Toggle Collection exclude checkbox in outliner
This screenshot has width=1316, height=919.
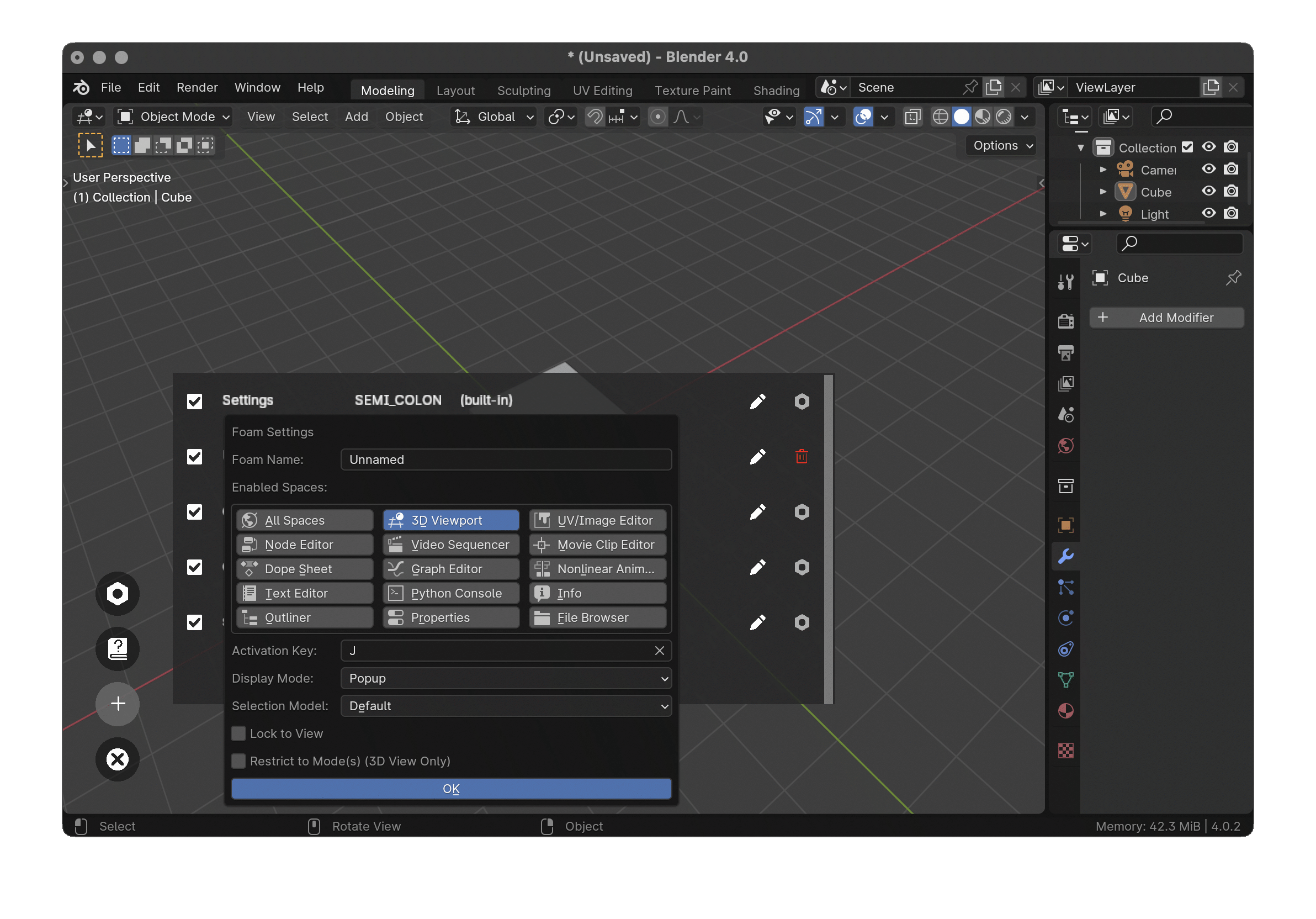click(1187, 147)
